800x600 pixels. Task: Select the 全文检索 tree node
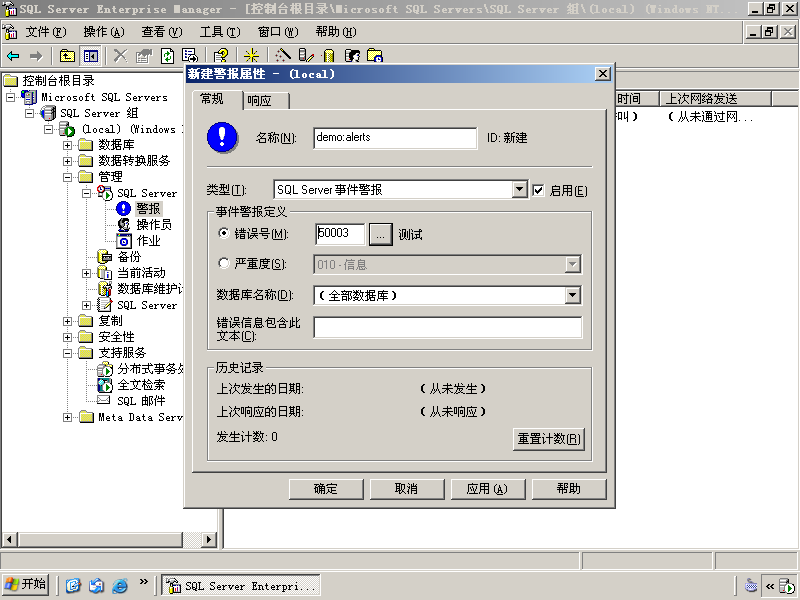(x=141, y=385)
